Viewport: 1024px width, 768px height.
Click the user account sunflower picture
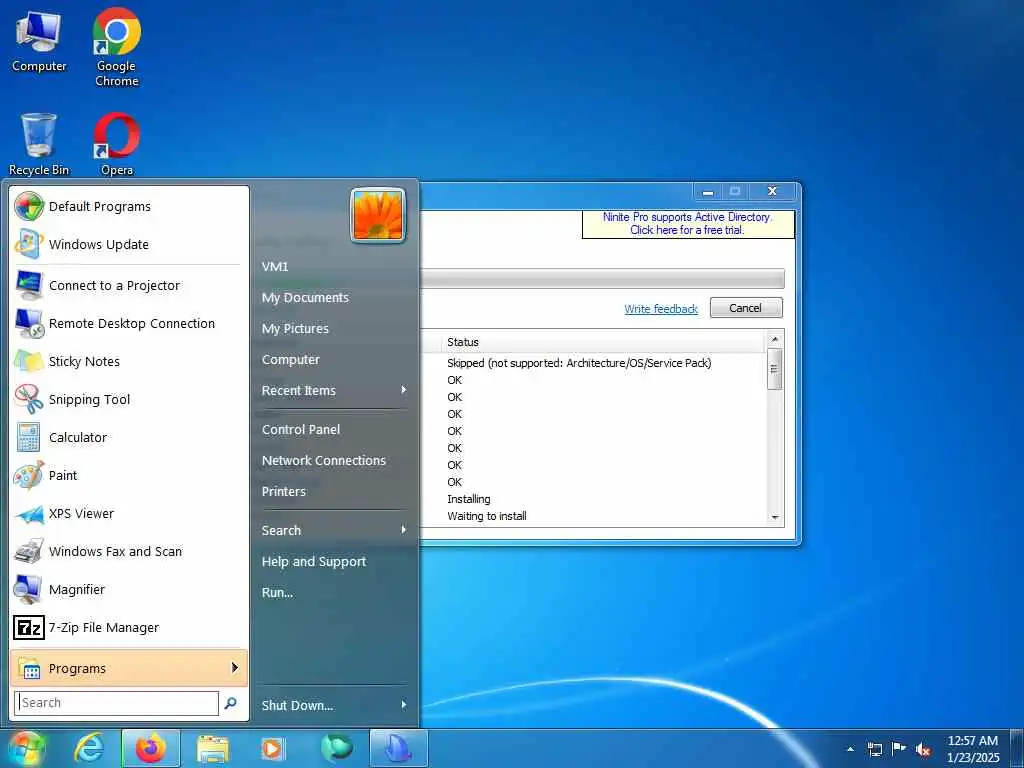point(377,216)
